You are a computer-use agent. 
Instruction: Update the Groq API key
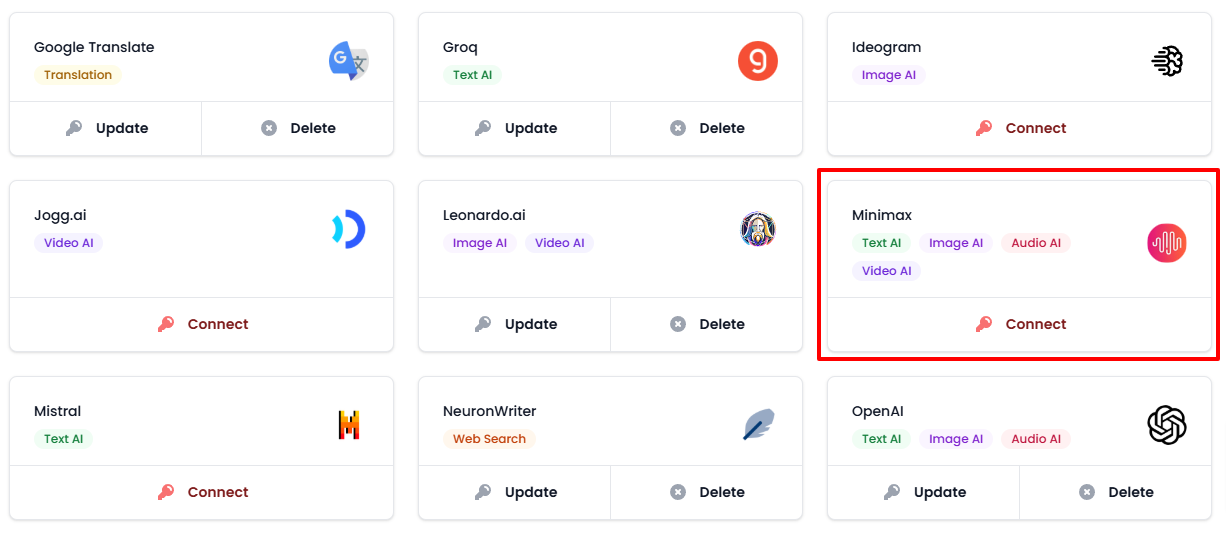pyautogui.click(x=515, y=128)
